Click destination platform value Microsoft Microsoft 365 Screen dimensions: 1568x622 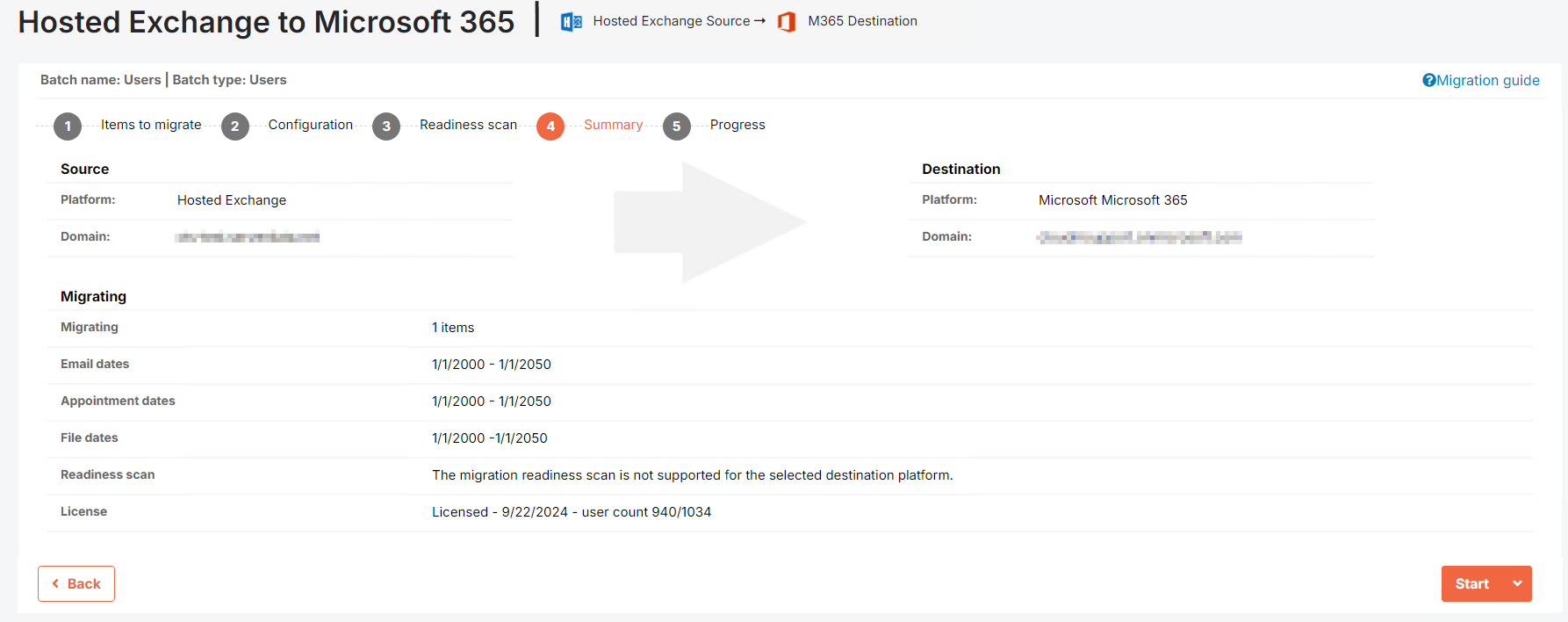(1113, 200)
